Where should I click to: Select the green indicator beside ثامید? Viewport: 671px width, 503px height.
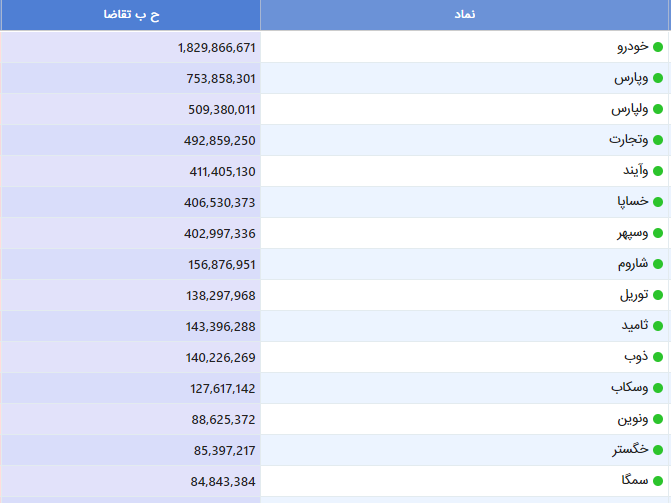coord(657,326)
